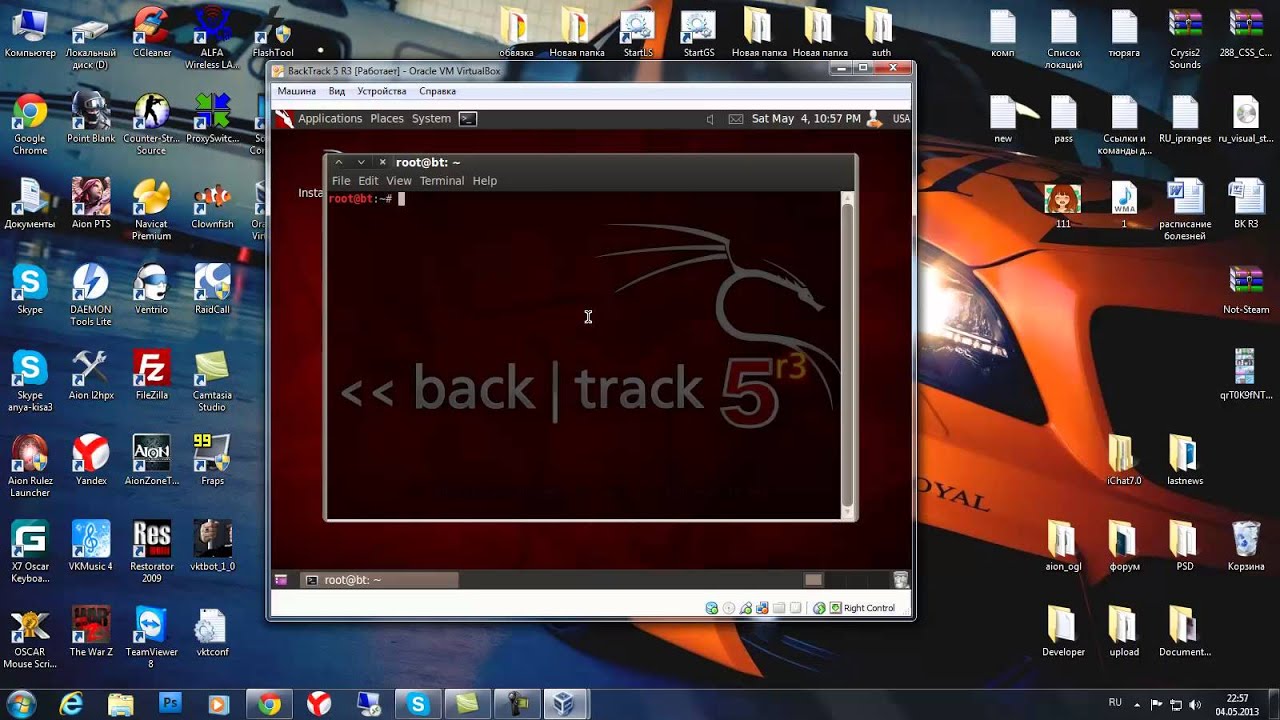Open Internet Explorer from the taskbar

(x=71, y=704)
